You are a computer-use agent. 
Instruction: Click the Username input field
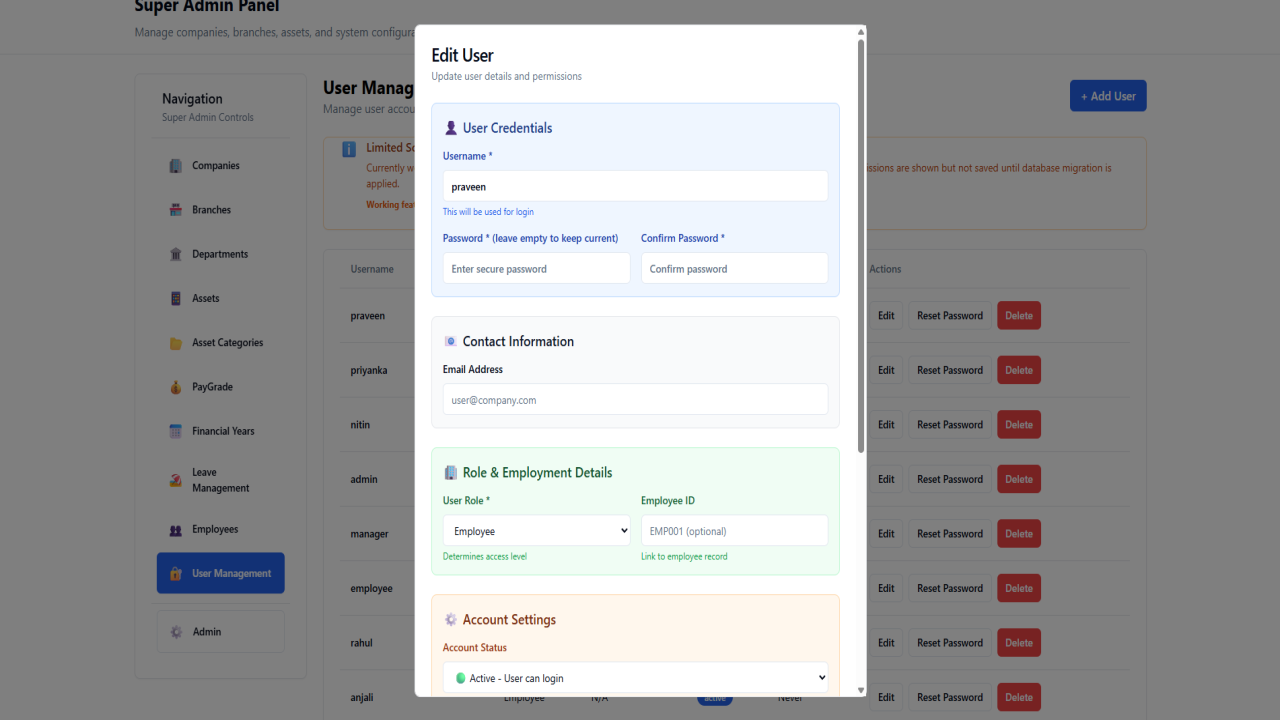pyautogui.click(x=636, y=186)
